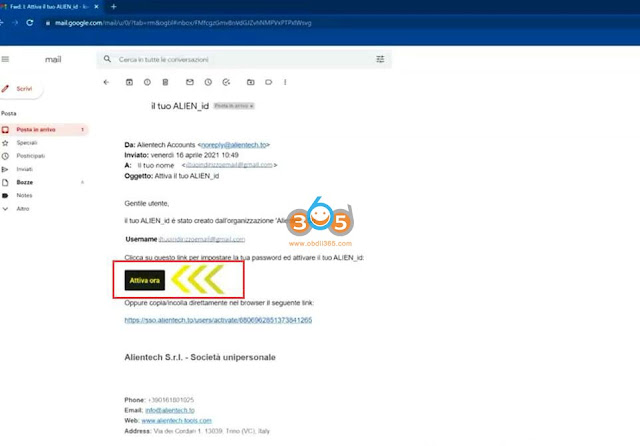The width and height of the screenshot is (640, 446).
Task: Remove the Posta in arrivo label chip
Action: pos(251,106)
